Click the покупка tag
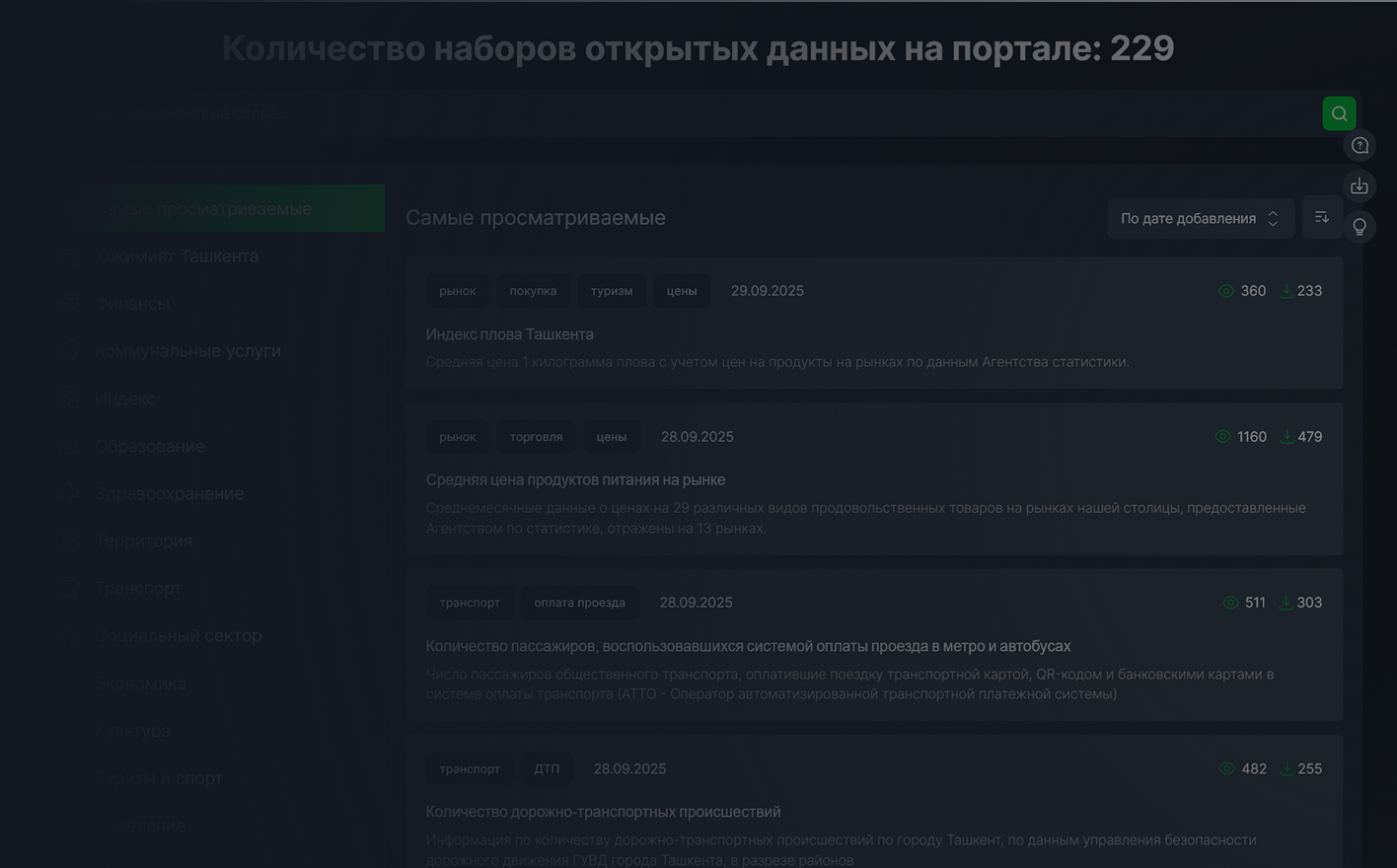 pyautogui.click(x=533, y=291)
